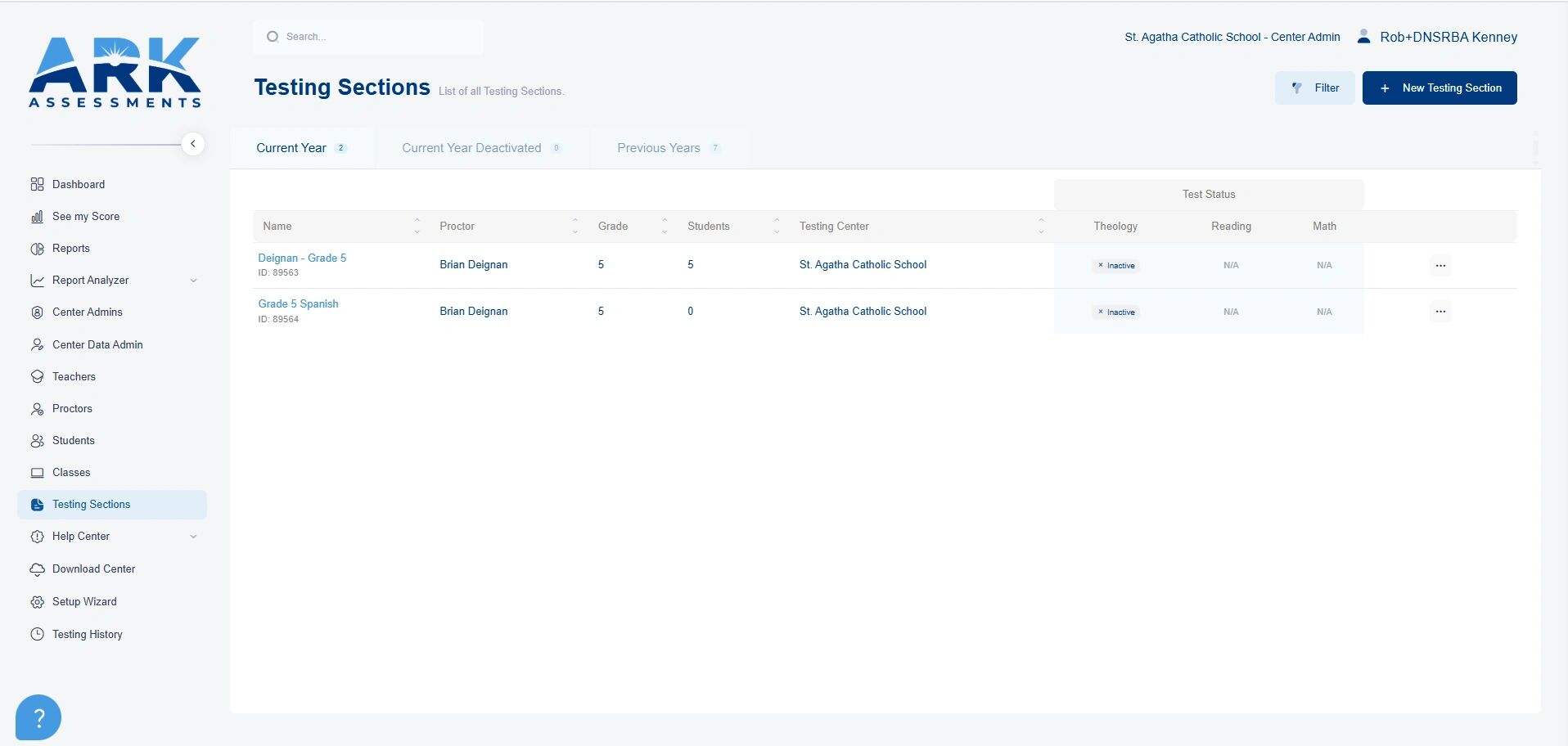
Task: Click Theology Inactive badge for Deignan - Grade 5
Action: [x=1116, y=266]
